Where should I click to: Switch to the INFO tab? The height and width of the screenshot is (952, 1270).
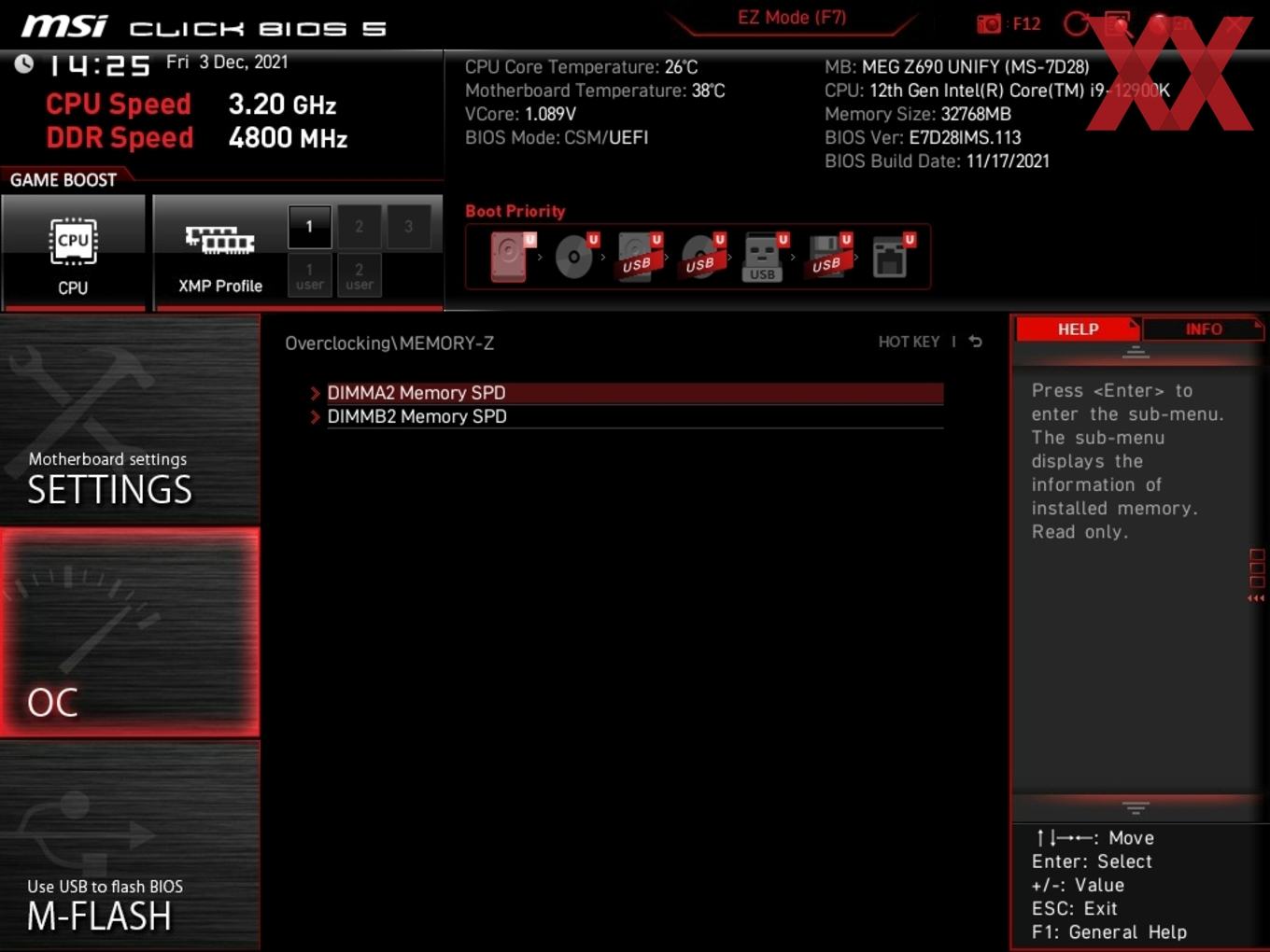click(x=1204, y=329)
